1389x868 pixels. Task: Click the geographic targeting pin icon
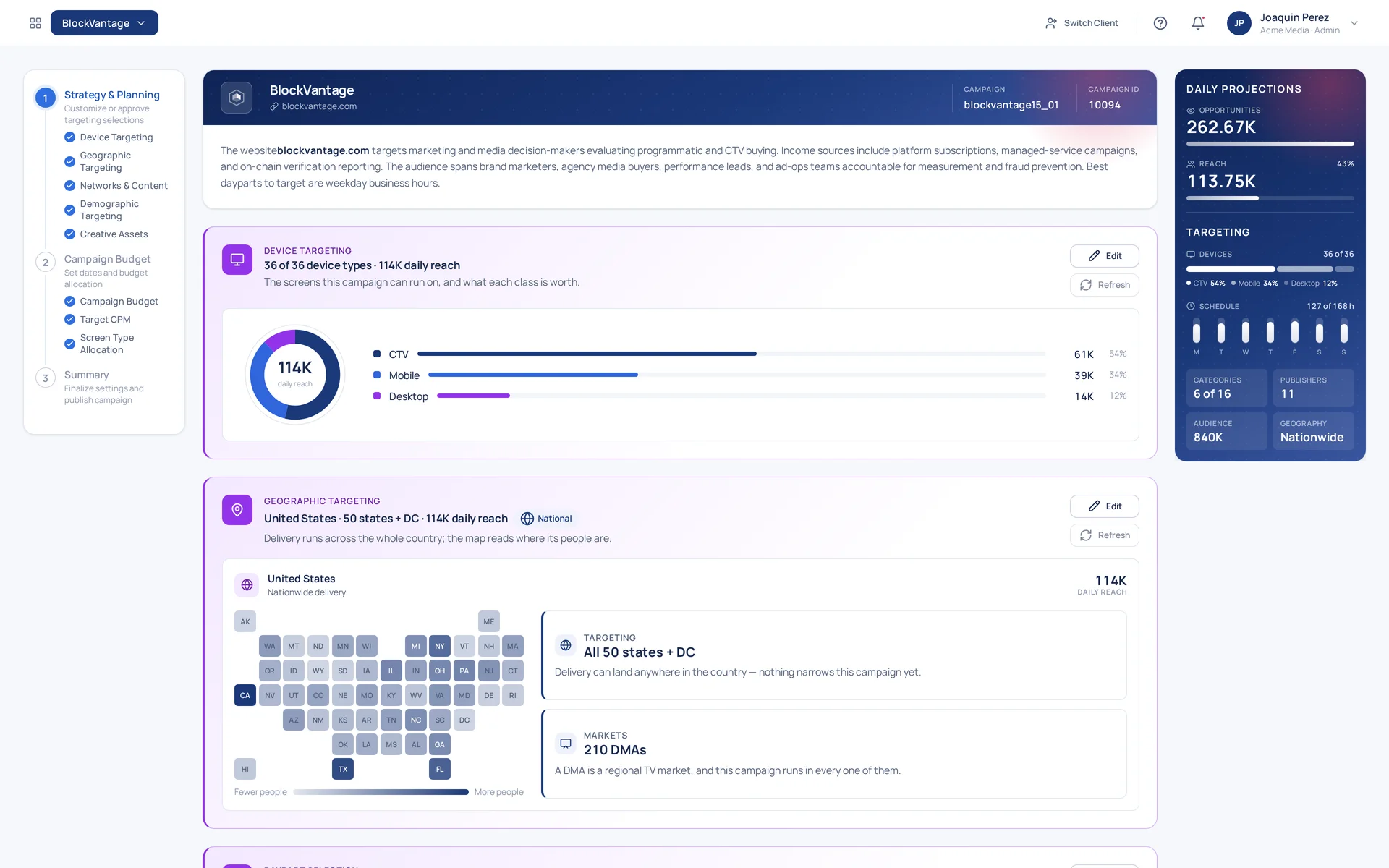tap(237, 510)
